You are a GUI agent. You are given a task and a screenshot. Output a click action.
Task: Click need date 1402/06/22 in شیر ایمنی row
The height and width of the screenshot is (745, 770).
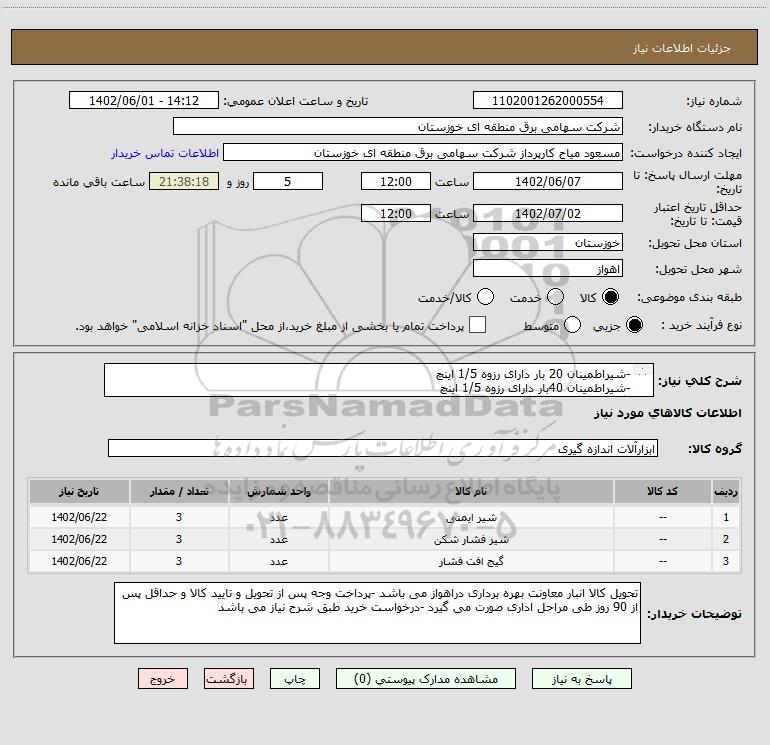click(79, 517)
